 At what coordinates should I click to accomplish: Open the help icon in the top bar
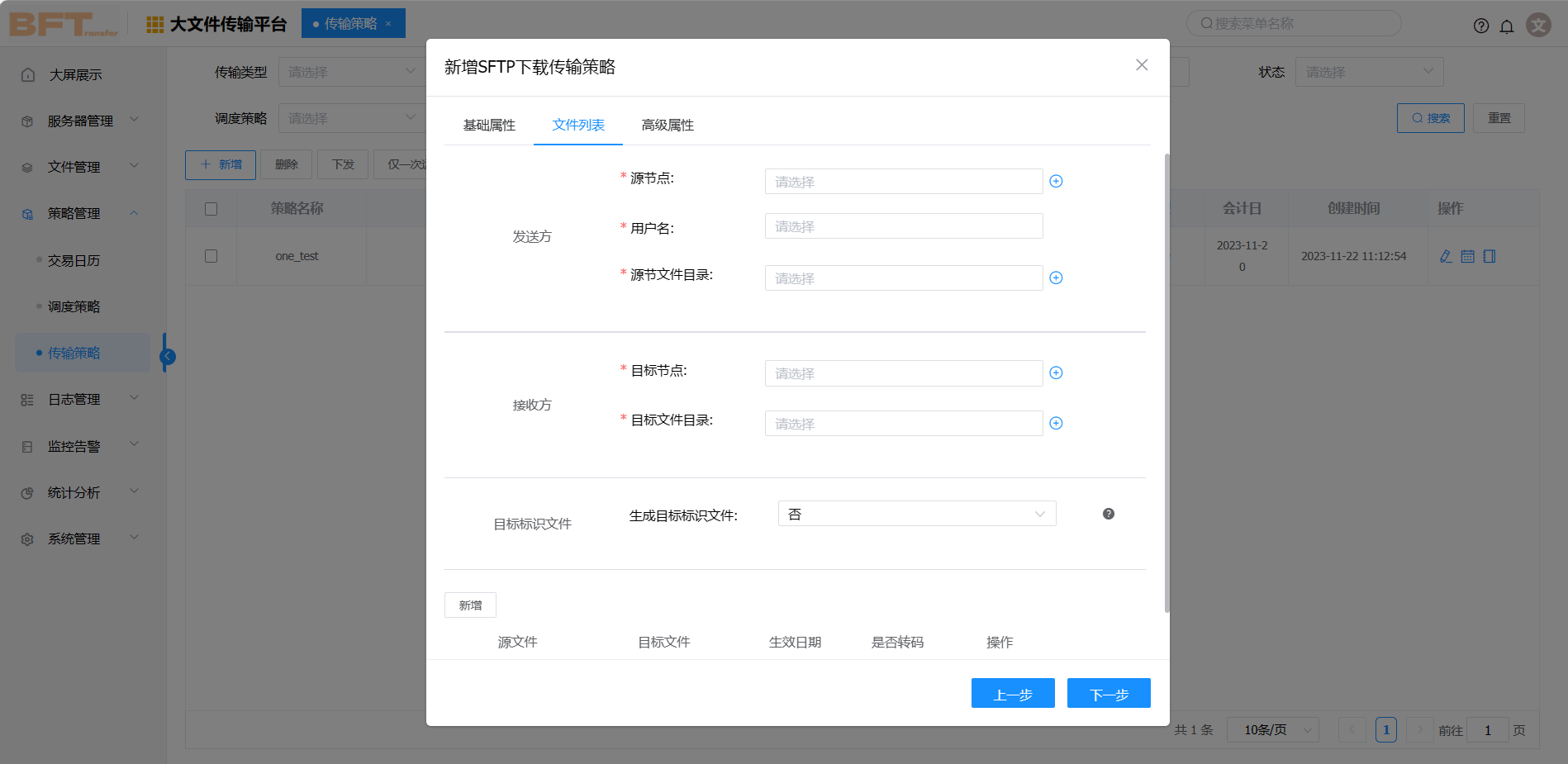pos(1481,26)
